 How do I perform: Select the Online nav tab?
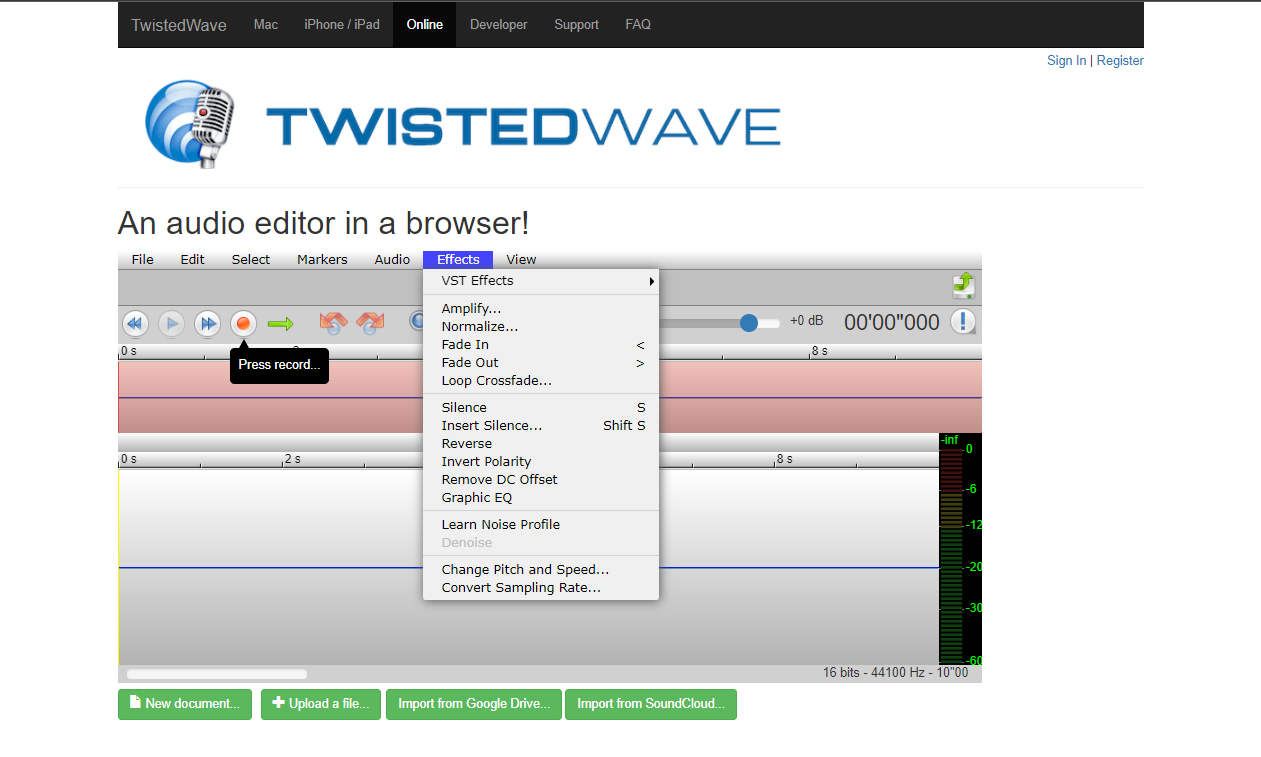pyautogui.click(x=425, y=24)
